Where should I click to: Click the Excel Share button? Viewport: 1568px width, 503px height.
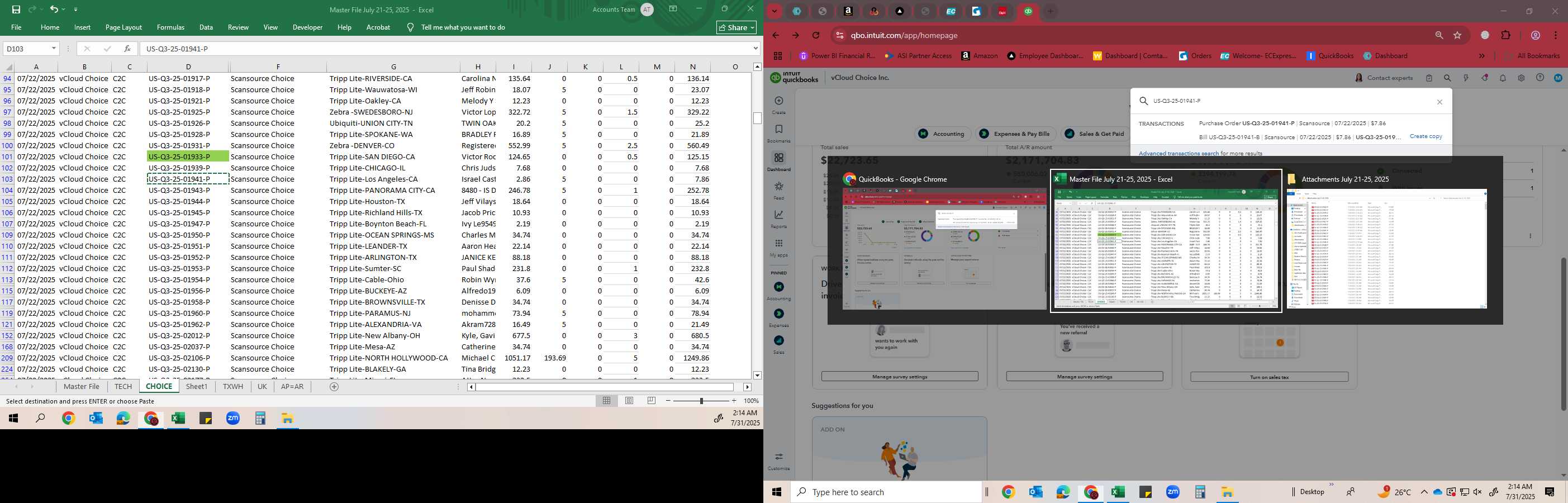pyautogui.click(x=737, y=27)
